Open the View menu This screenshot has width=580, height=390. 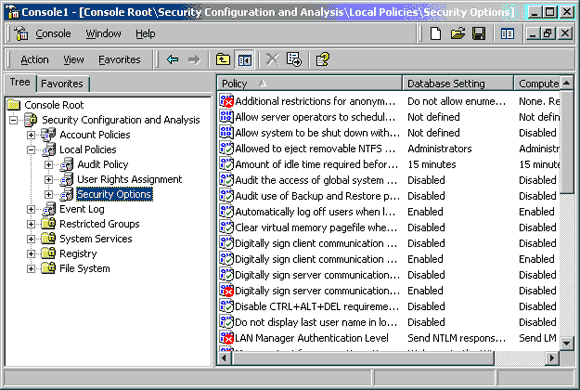click(74, 60)
